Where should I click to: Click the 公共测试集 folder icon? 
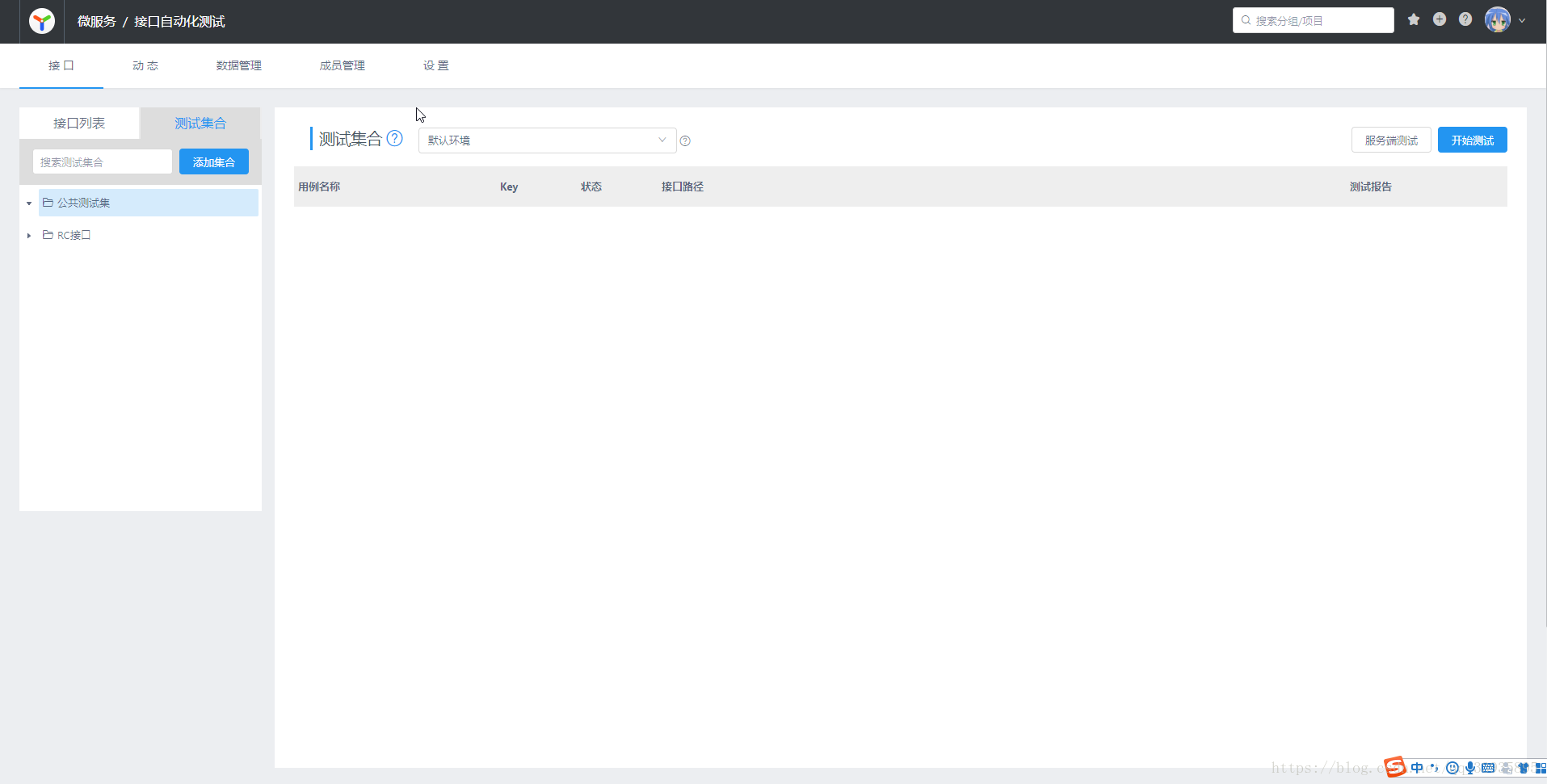48,203
